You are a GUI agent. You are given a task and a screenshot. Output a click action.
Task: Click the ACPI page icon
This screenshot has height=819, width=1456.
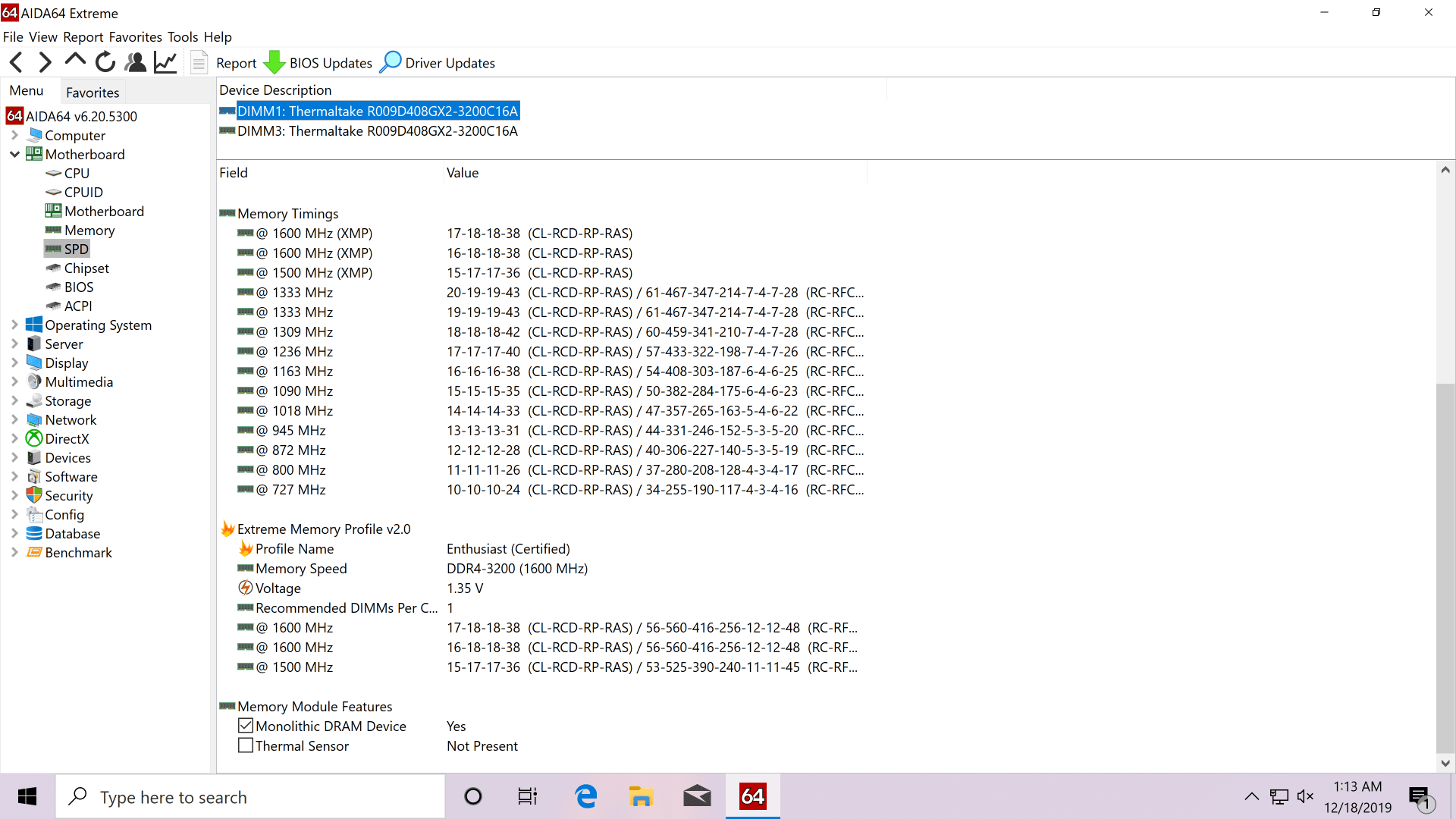53,306
